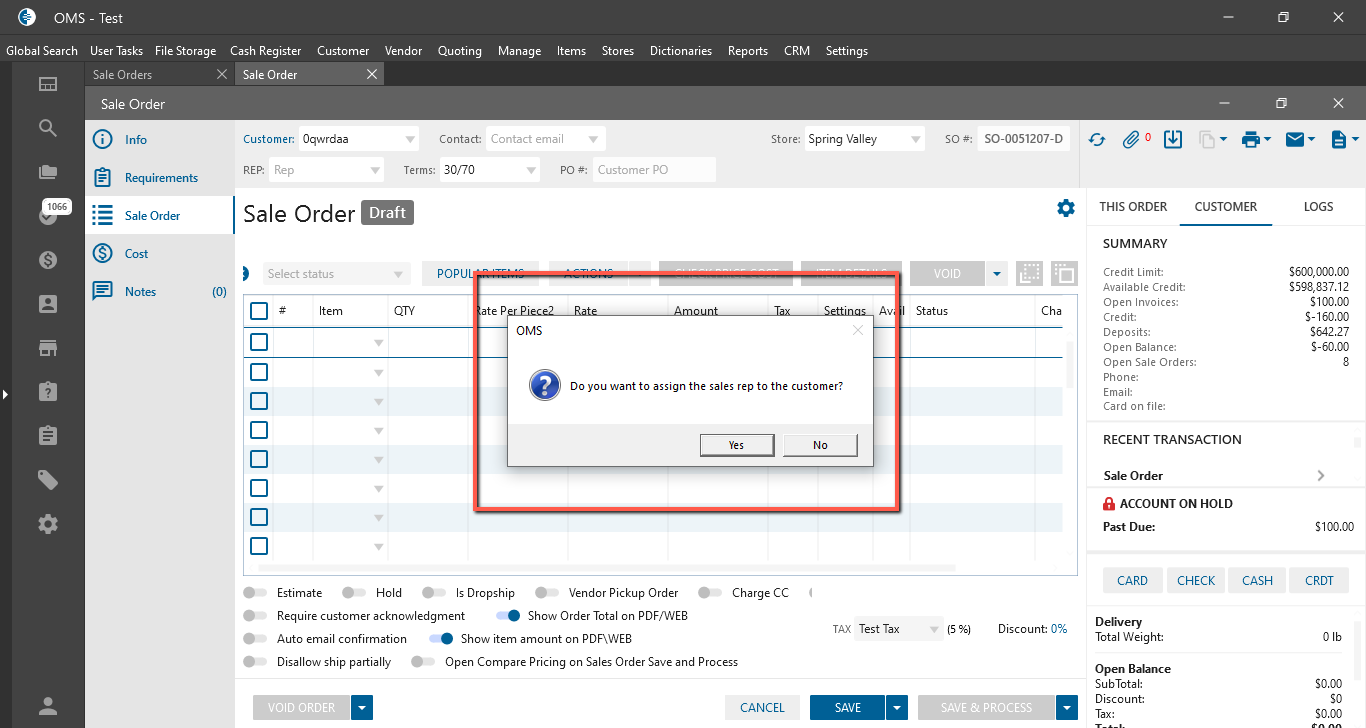
Task: Open the email envelope icon menu
Action: coord(1299,140)
